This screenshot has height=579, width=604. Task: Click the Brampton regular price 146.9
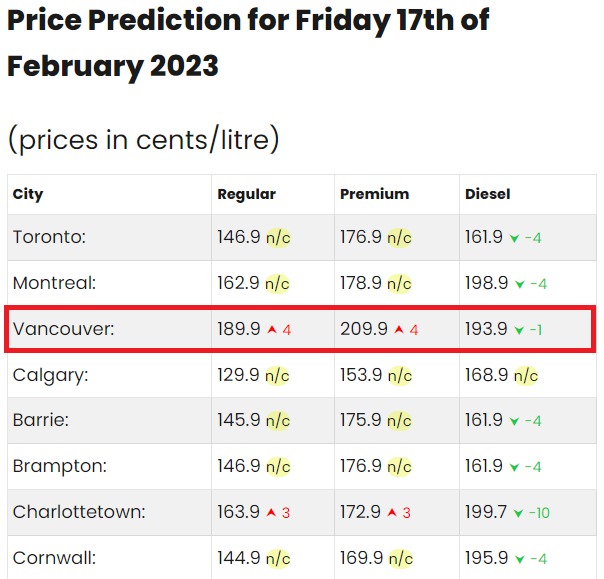click(239, 466)
